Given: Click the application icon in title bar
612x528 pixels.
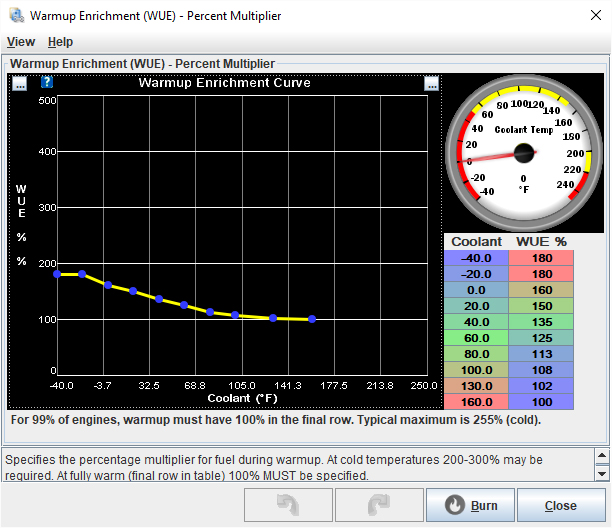Looking at the screenshot, I should tap(15, 16).
